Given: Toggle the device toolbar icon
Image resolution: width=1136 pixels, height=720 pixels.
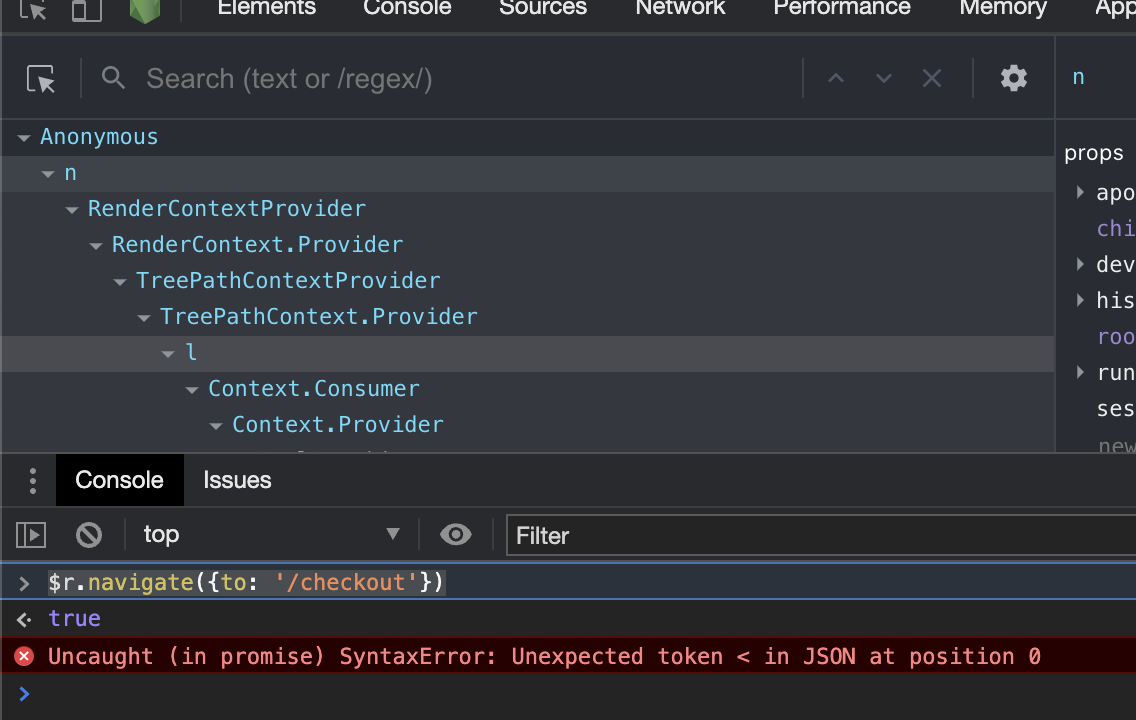Looking at the screenshot, I should (86, 9).
